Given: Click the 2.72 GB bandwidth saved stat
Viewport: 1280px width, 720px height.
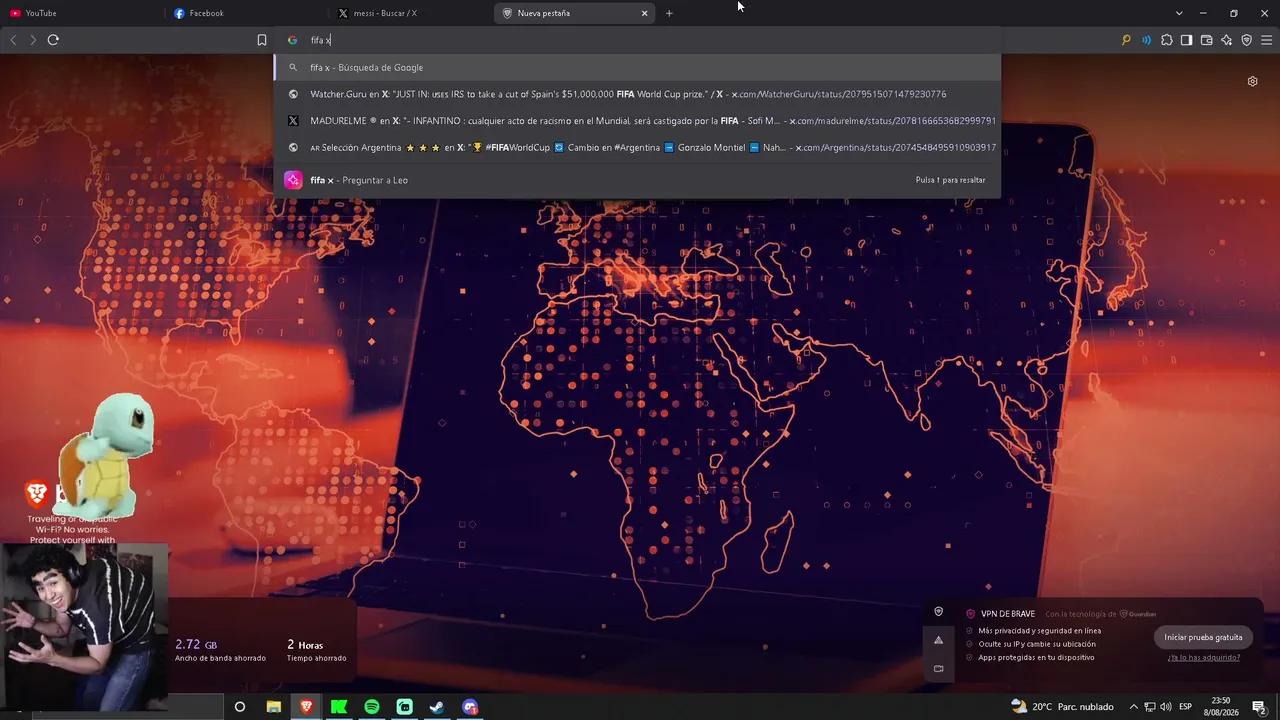Looking at the screenshot, I should 220,650.
